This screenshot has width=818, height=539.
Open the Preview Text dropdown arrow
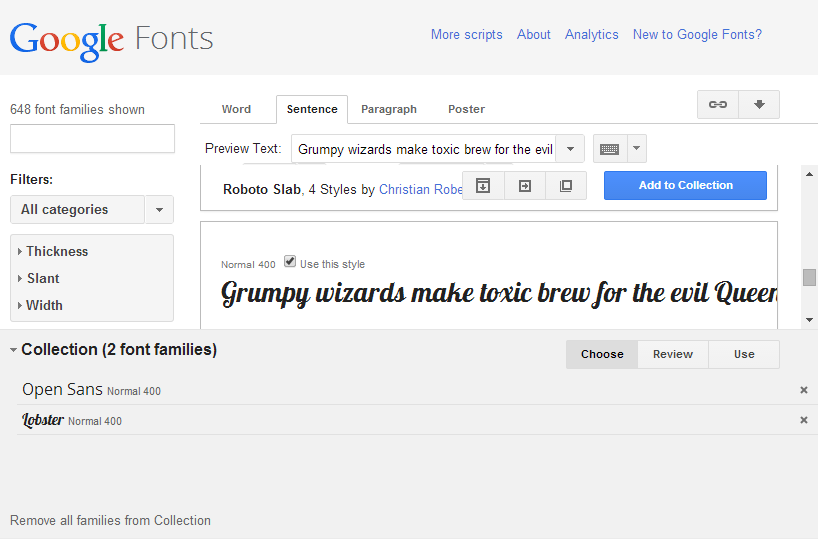[x=570, y=149]
